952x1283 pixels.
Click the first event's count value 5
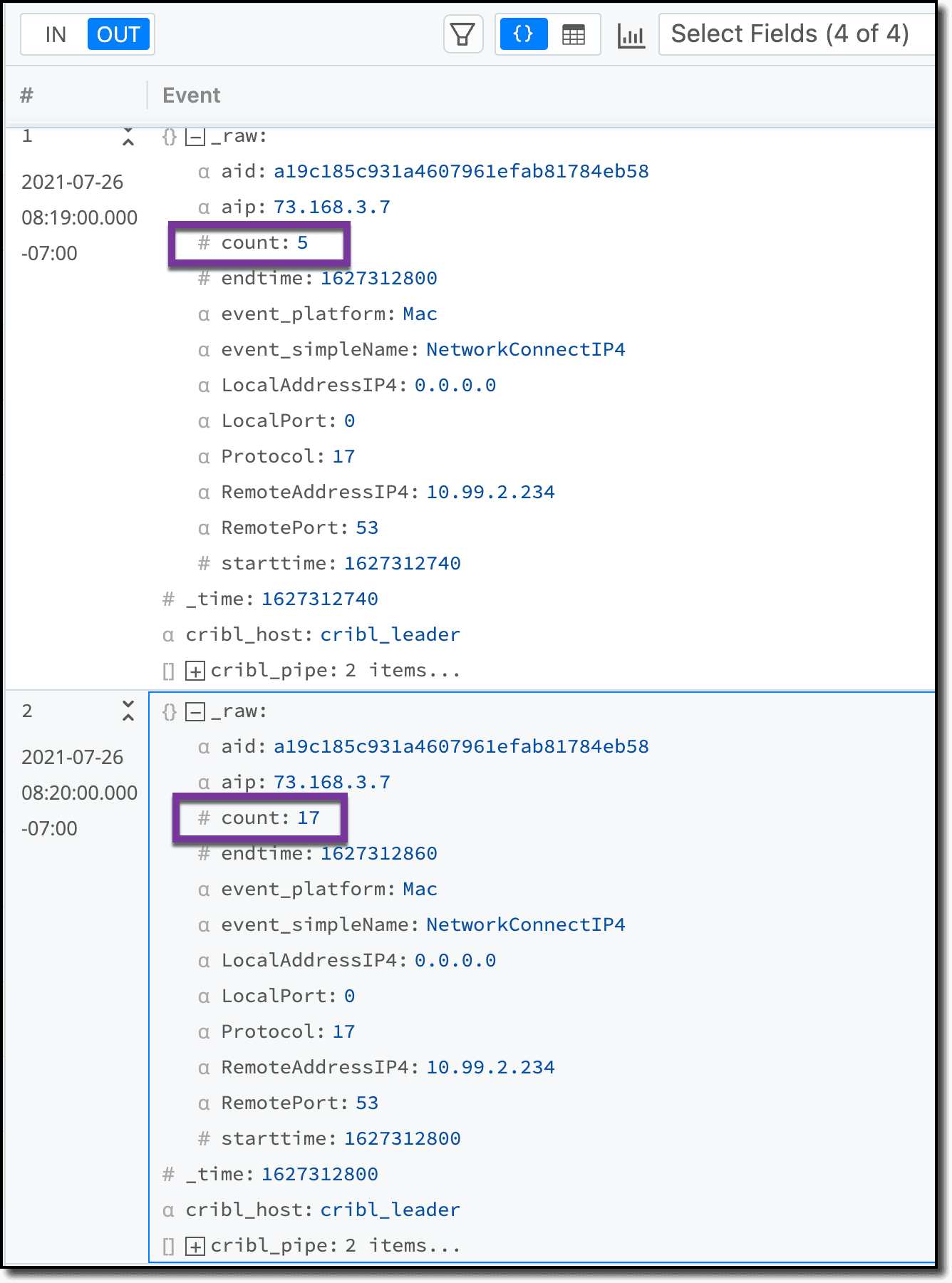(x=303, y=243)
